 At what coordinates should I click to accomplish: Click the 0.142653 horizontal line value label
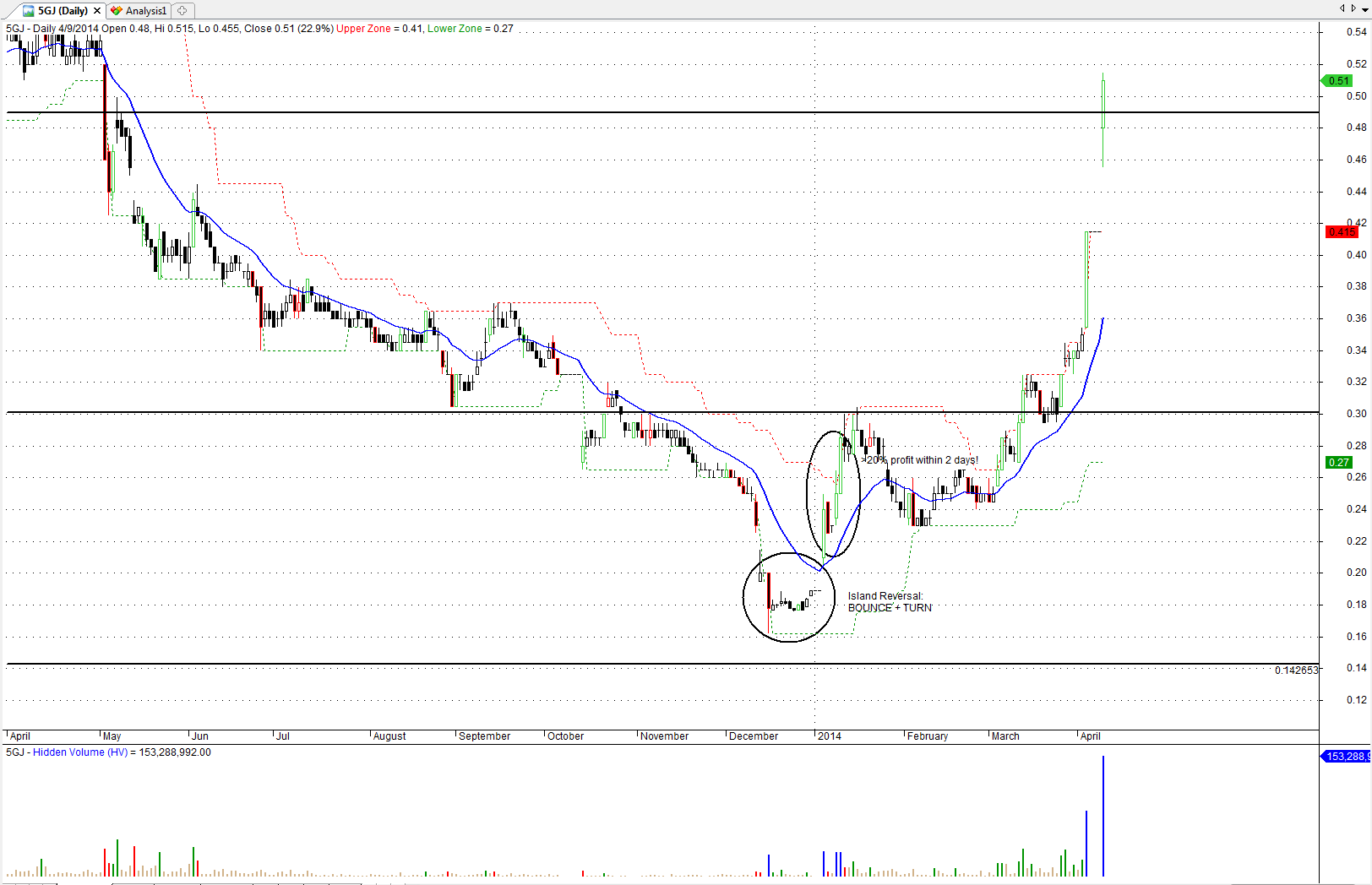pos(1296,671)
